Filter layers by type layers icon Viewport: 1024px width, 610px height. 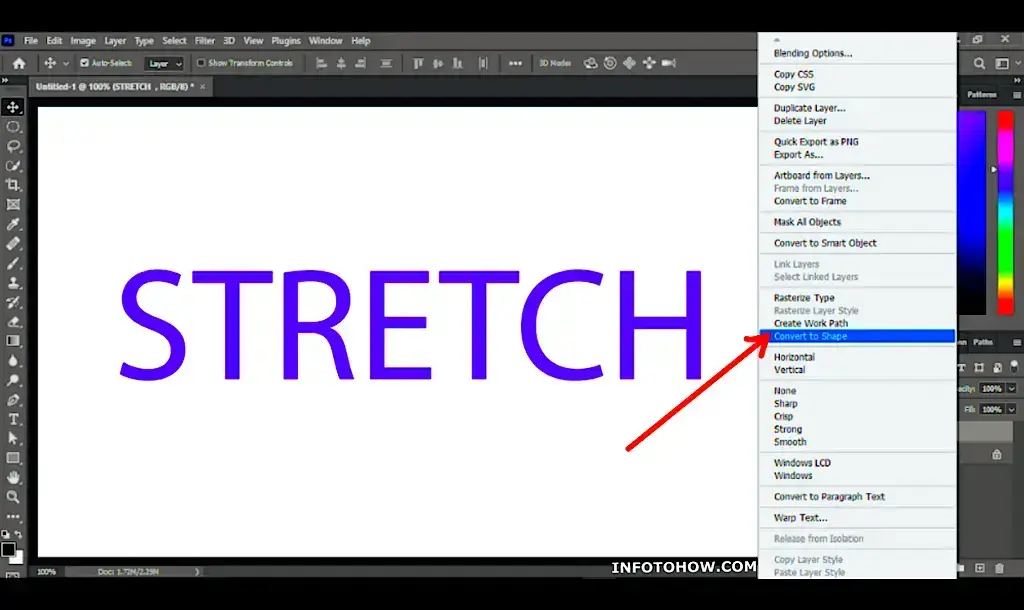click(963, 368)
